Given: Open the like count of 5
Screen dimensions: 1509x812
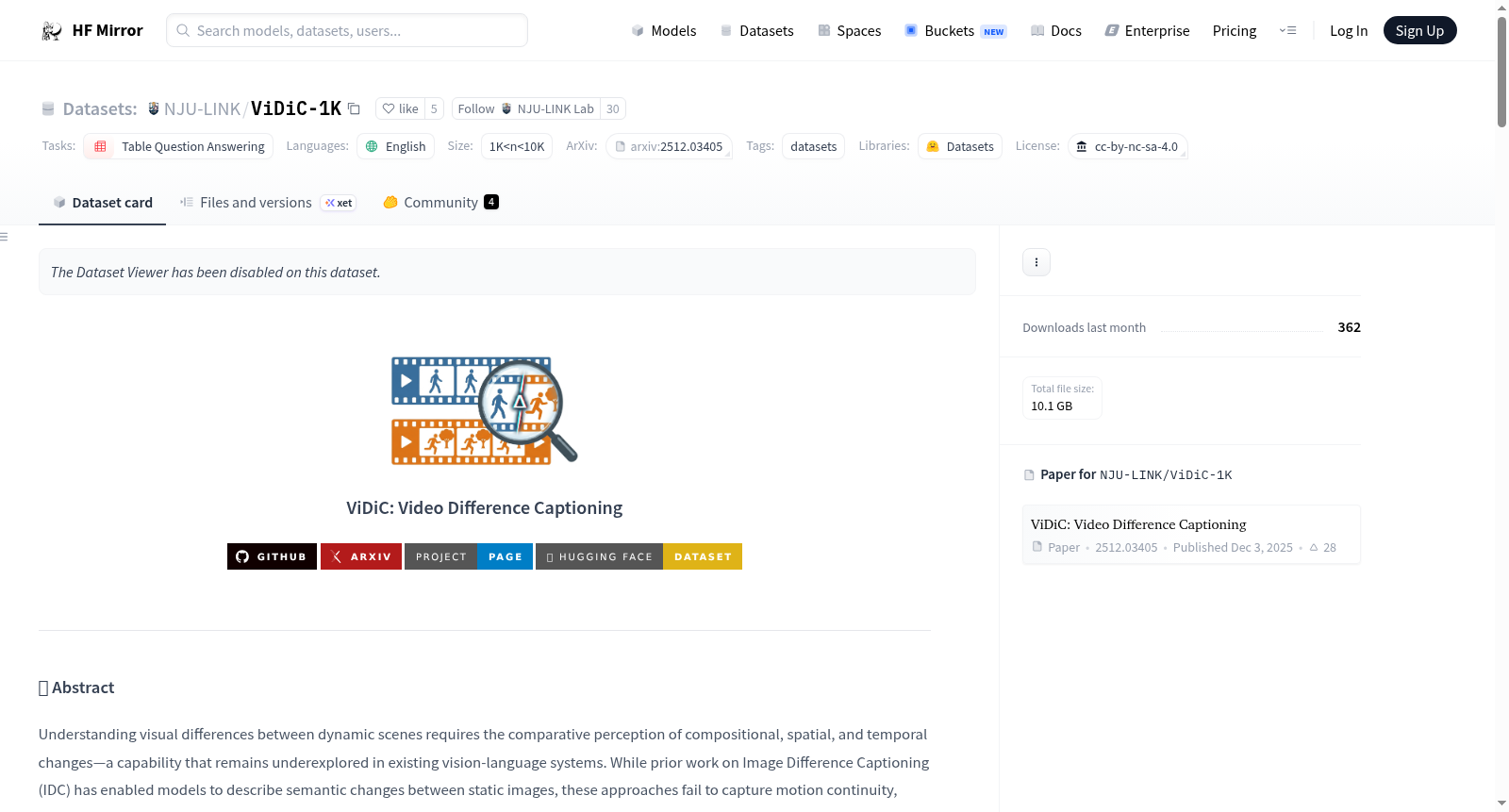Looking at the screenshot, I should tap(434, 108).
